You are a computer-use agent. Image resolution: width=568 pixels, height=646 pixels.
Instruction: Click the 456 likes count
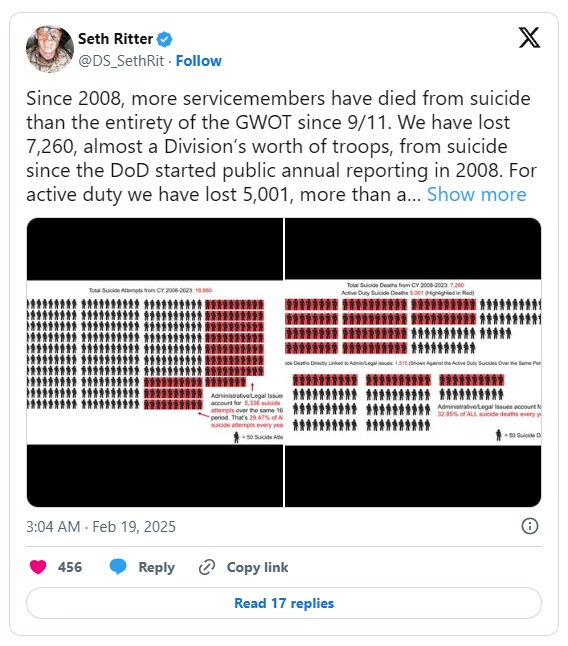[x=70, y=567]
